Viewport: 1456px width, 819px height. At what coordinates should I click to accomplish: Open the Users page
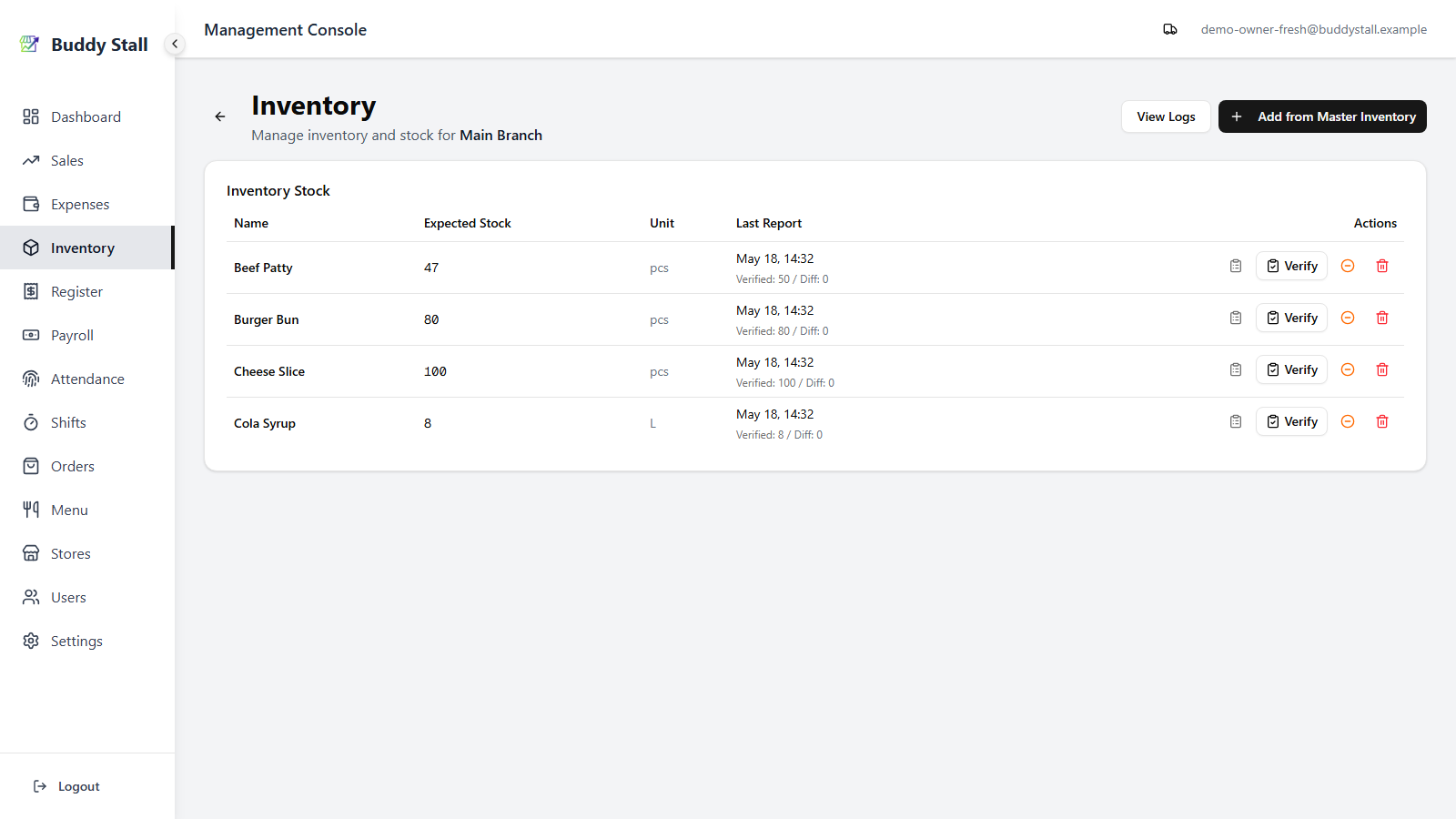[x=86, y=597]
